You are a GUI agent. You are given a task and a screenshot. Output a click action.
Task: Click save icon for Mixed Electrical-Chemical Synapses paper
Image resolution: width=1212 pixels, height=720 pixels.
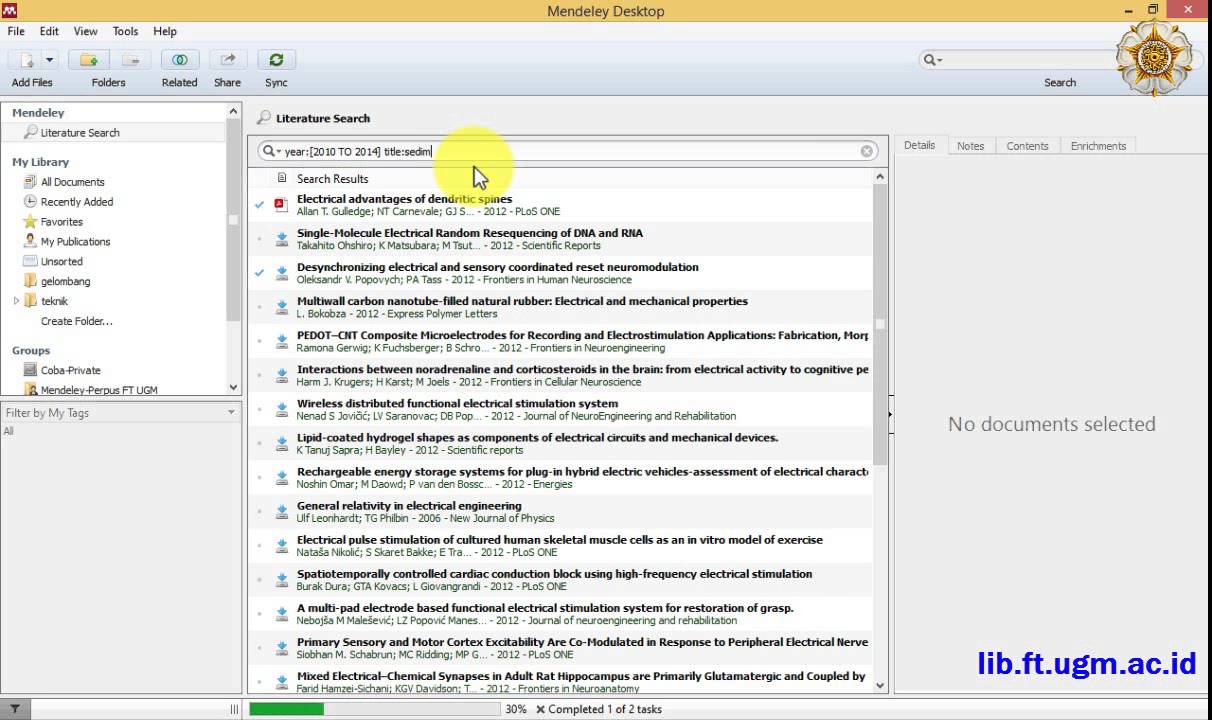pyautogui.click(x=281, y=681)
